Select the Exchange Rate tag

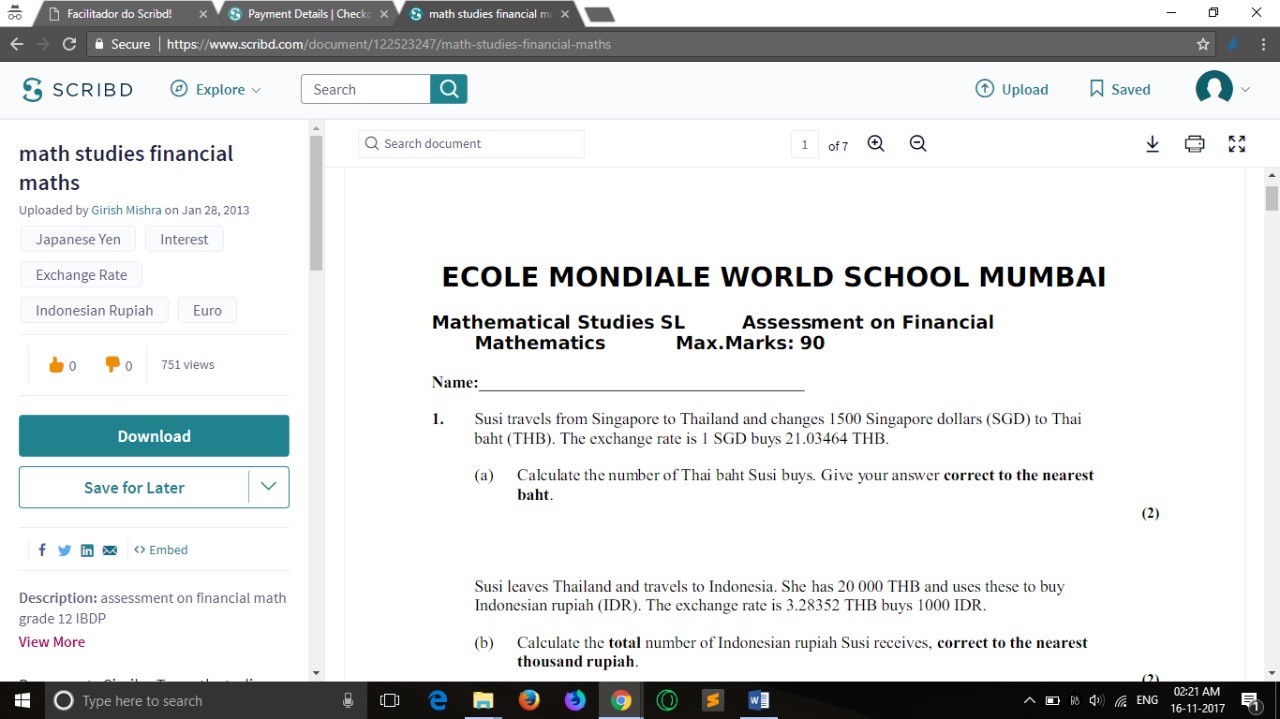click(81, 275)
